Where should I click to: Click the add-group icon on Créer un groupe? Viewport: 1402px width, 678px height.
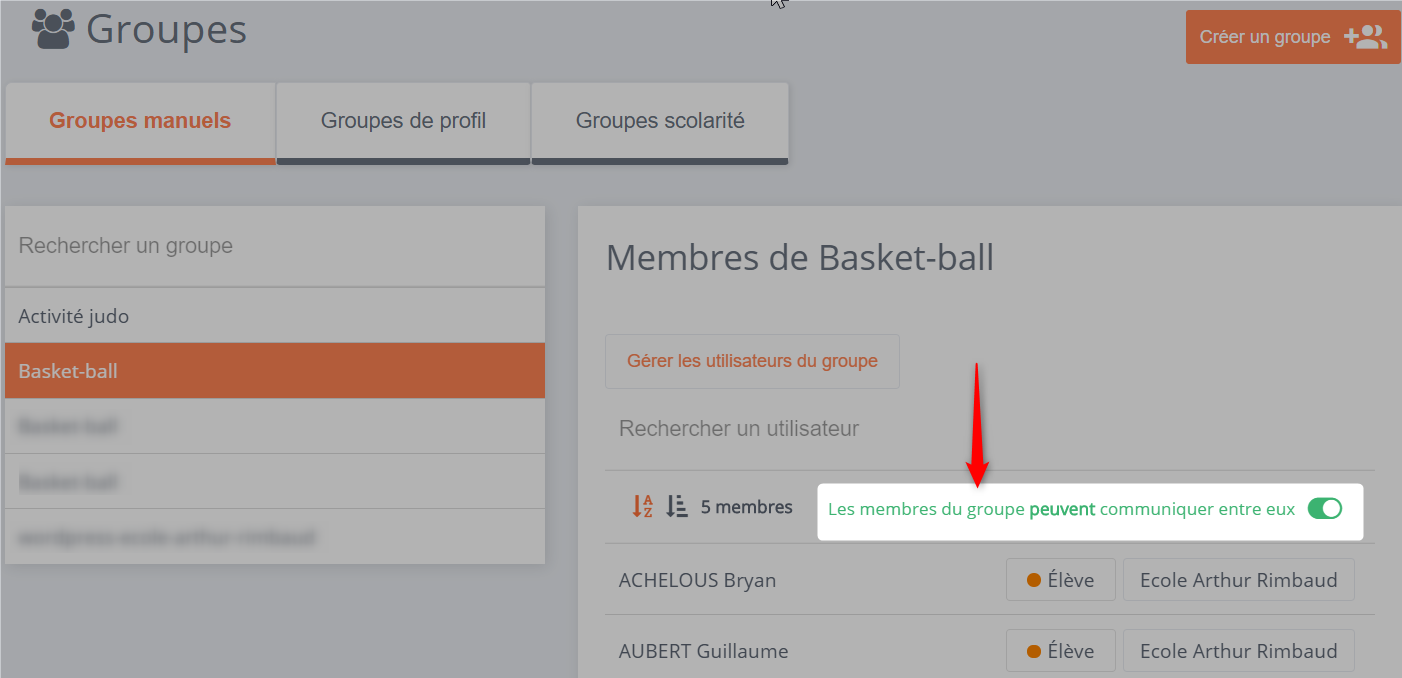[x=1365, y=37]
